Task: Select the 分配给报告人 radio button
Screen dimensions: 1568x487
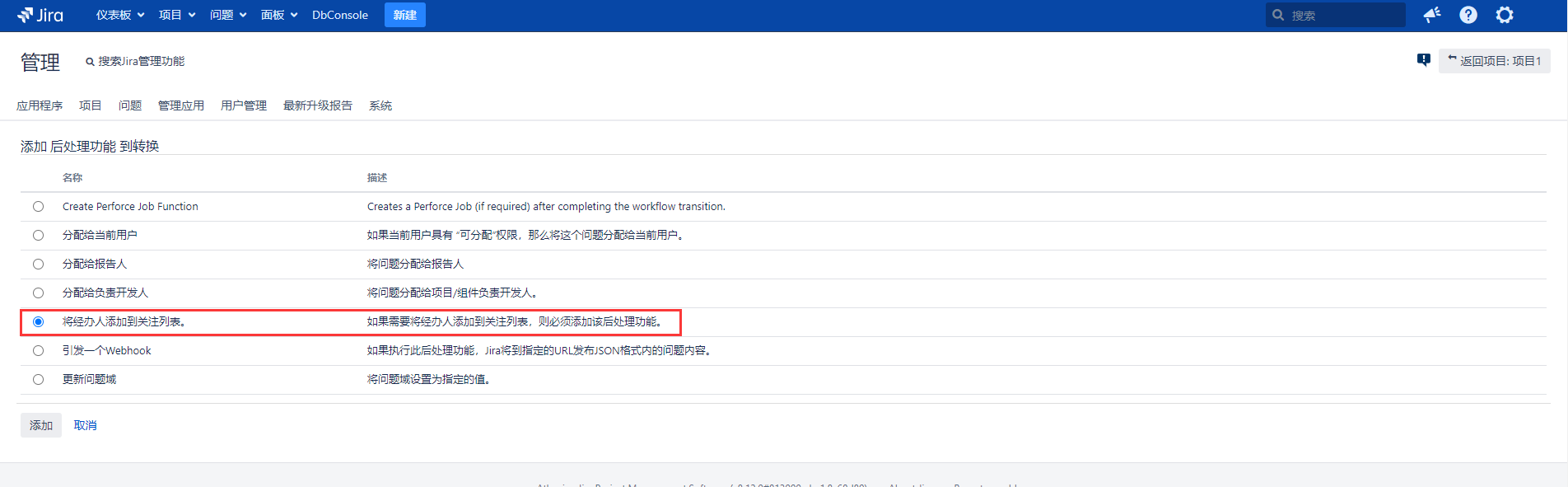Action: 39,265
